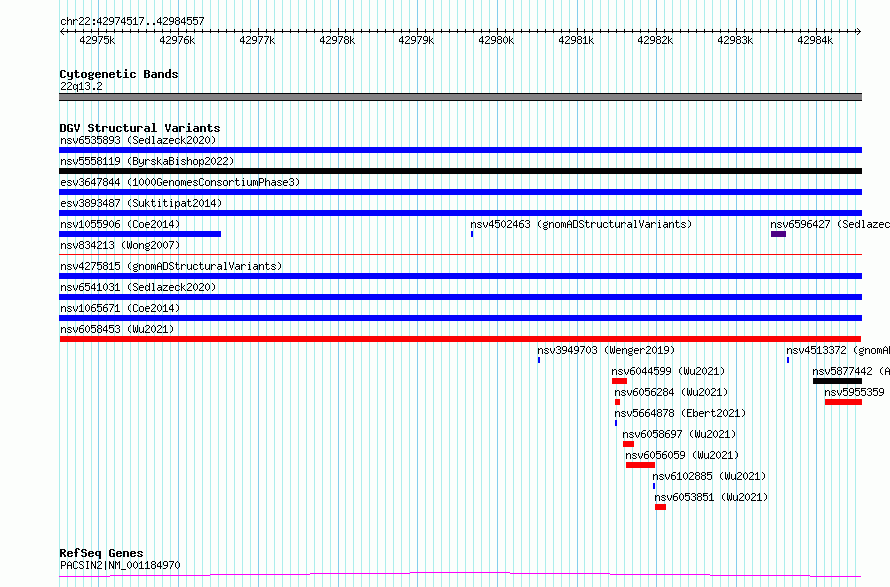Screen dimensions: 890x587
Task: Click the 42984k ruler tick label
Action: [x=815, y=40]
